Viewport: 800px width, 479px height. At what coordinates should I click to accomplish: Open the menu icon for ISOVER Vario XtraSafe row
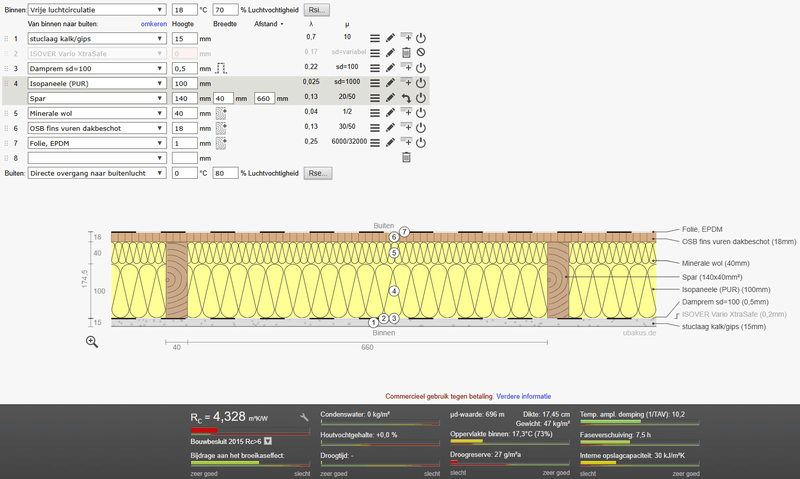(x=374, y=53)
